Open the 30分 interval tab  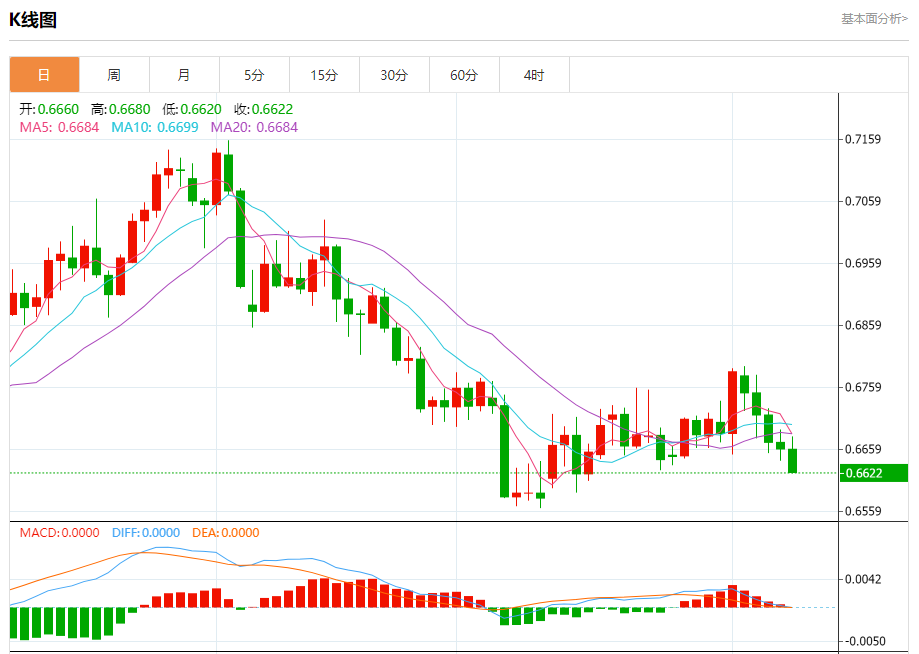(394, 74)
